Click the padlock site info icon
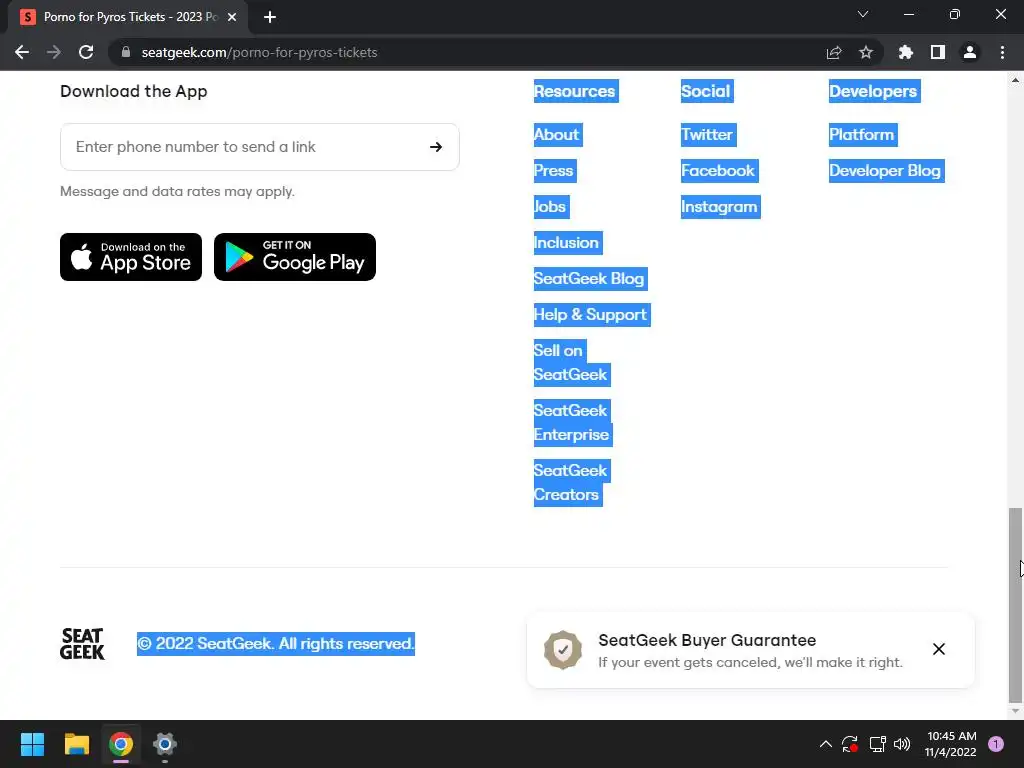The width and height of the screenshot is (1024, 768). coord(126,52)
